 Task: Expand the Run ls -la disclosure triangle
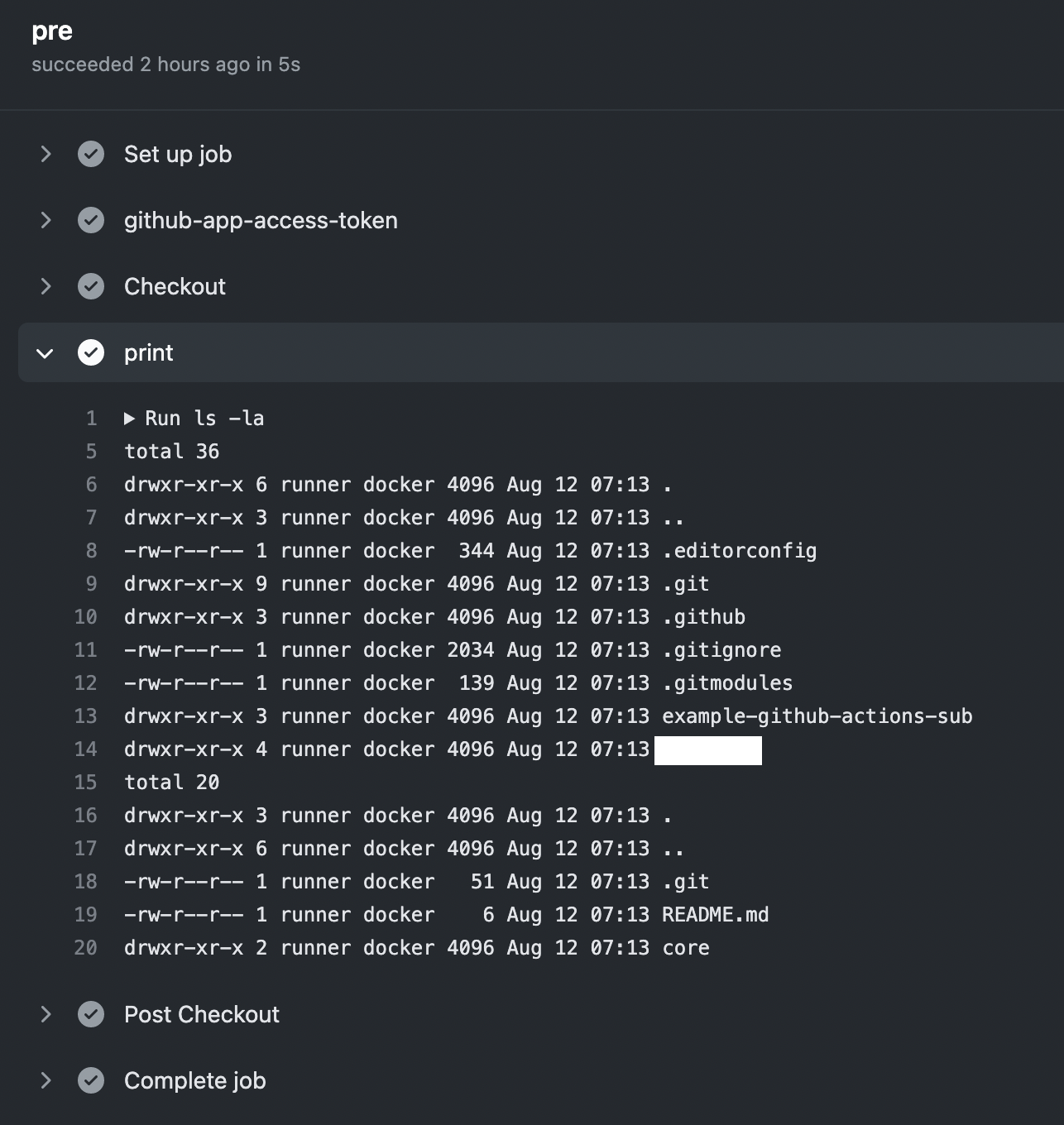pos(130,419)
